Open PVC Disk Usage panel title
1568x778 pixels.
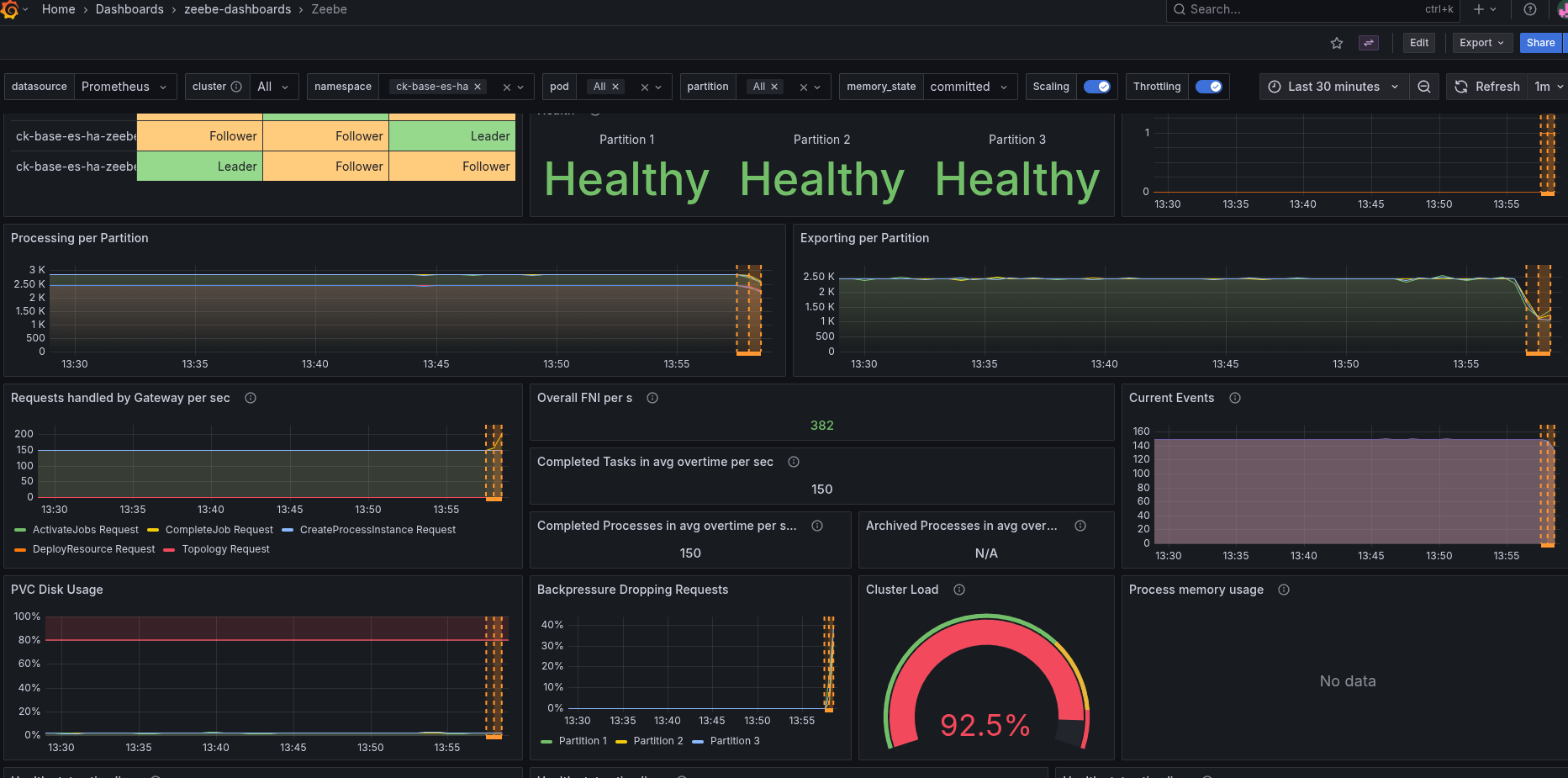coord(57,590)
